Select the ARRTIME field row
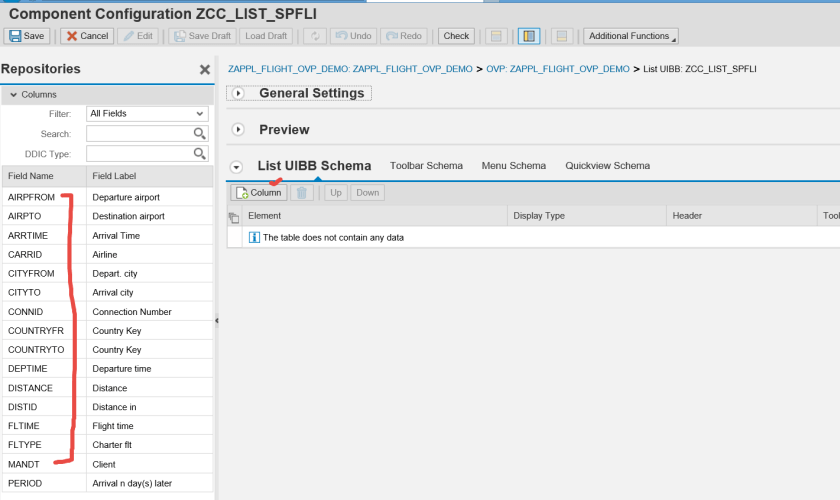The image size is (840, 500). pos(108,235)
